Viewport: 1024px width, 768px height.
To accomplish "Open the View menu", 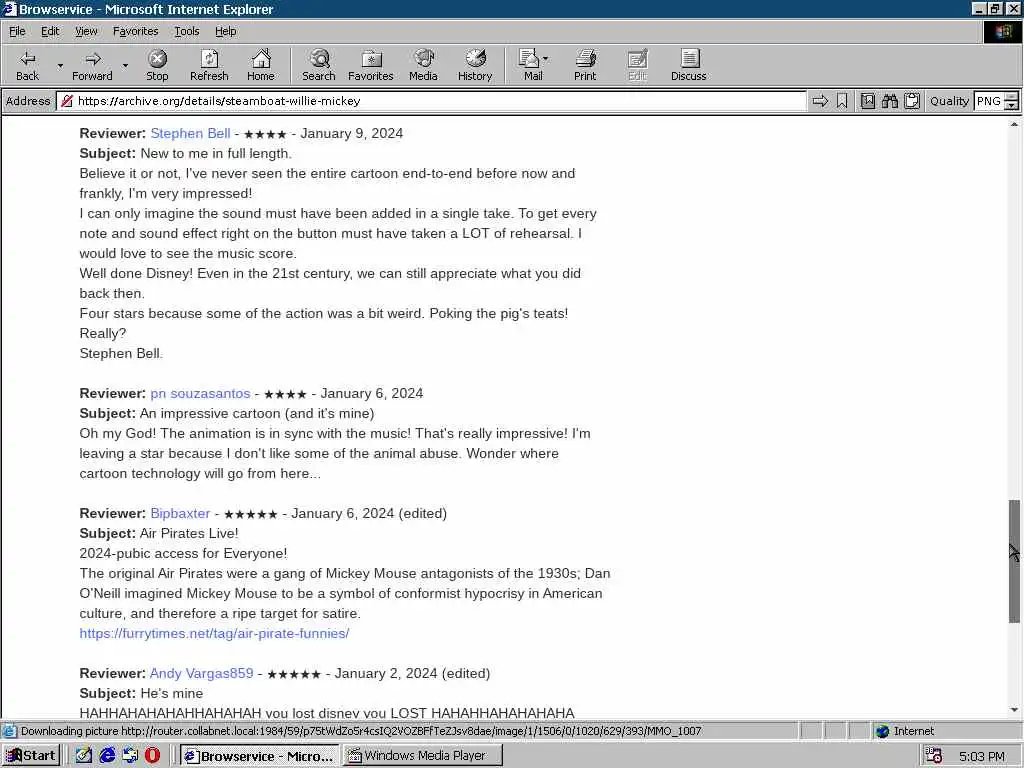I will pyautogui.click(x=86, y=31).
